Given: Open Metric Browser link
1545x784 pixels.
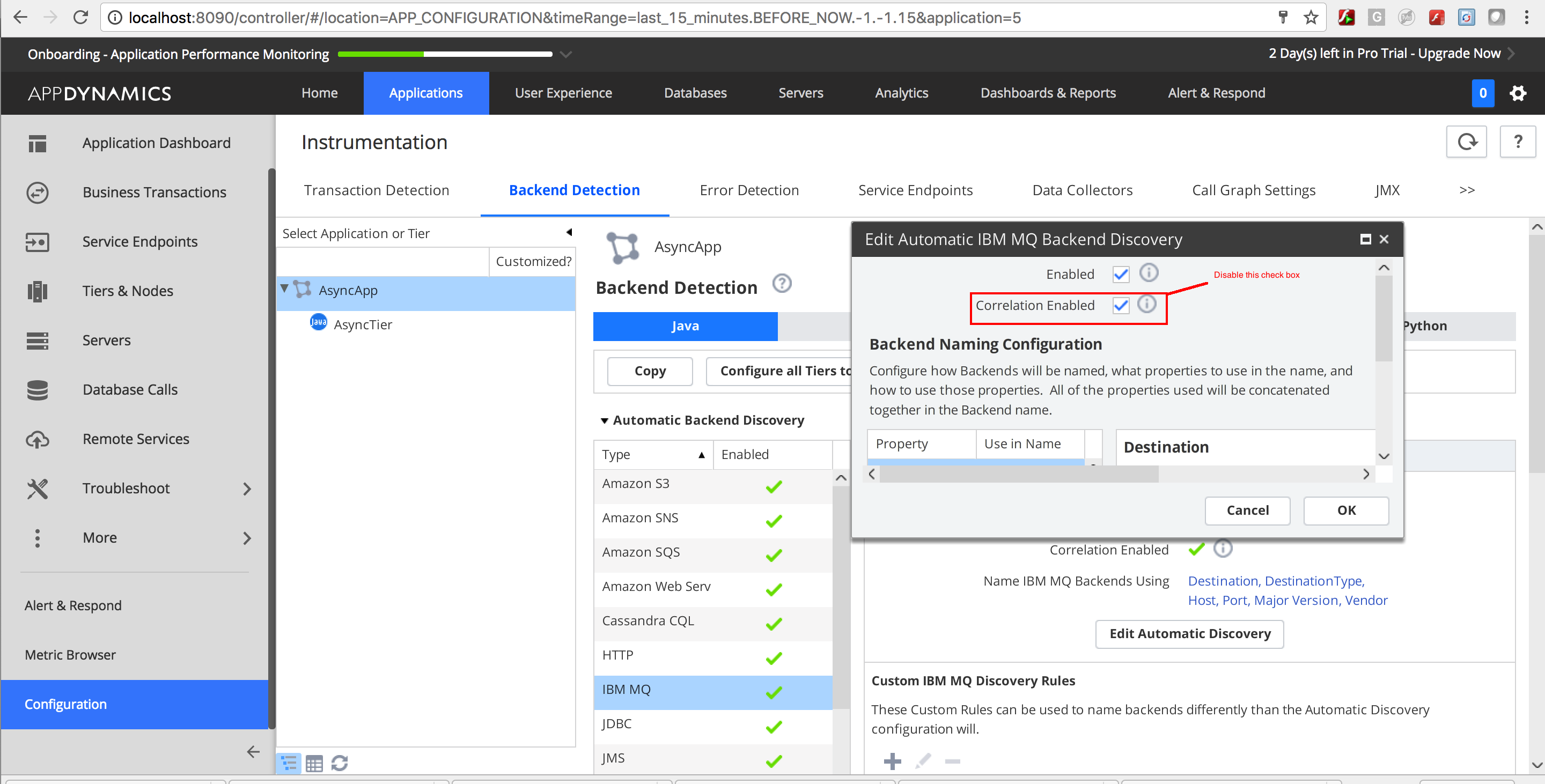Looking at the screenshot, I should [x=70, y=655].
